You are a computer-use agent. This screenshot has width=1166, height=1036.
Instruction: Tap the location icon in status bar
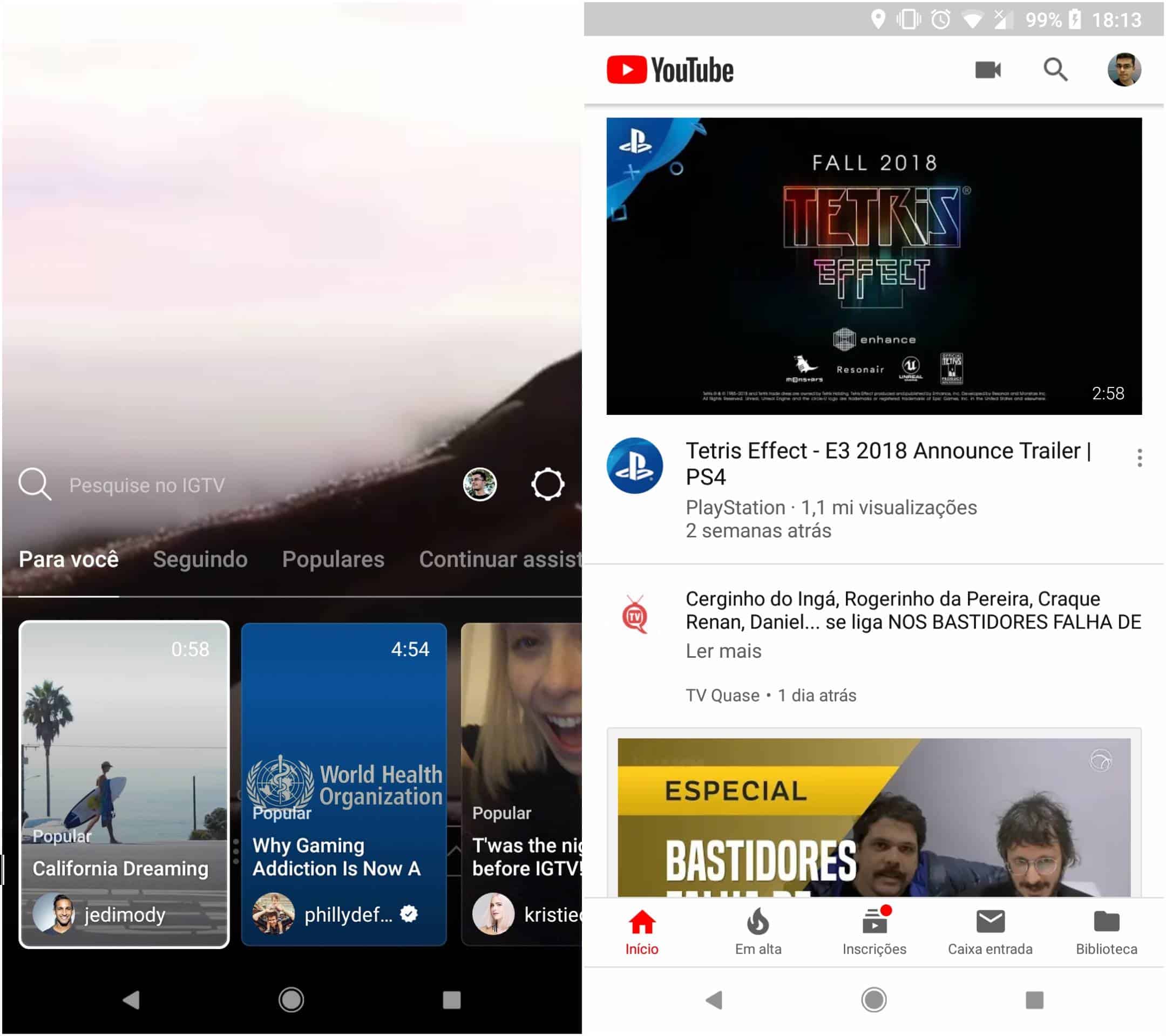coord(878,19)
